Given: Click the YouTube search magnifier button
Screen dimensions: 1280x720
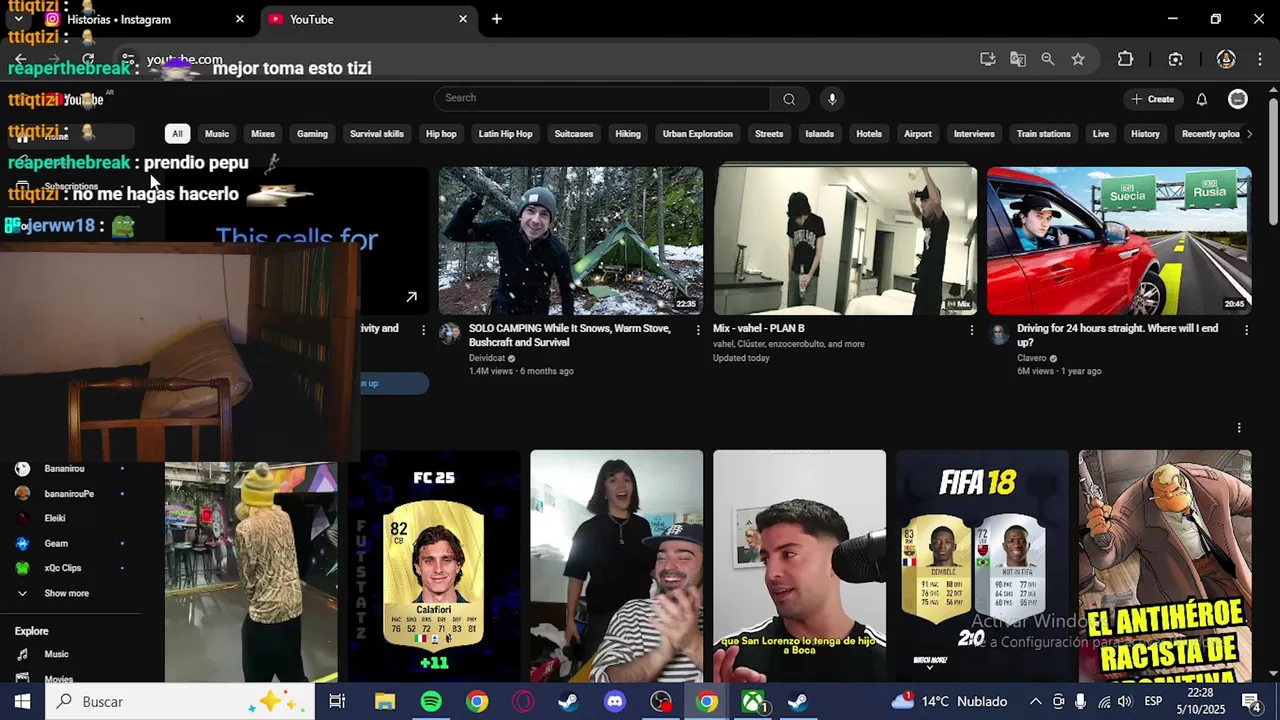Looking at the screenshot, I should tap(789, 99).
